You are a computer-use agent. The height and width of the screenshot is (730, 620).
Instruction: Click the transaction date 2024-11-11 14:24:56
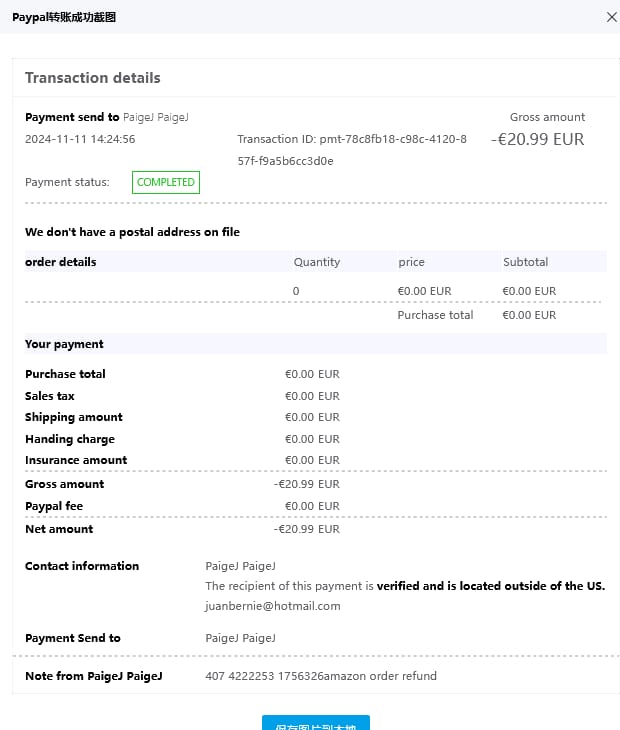coord(80,140)
